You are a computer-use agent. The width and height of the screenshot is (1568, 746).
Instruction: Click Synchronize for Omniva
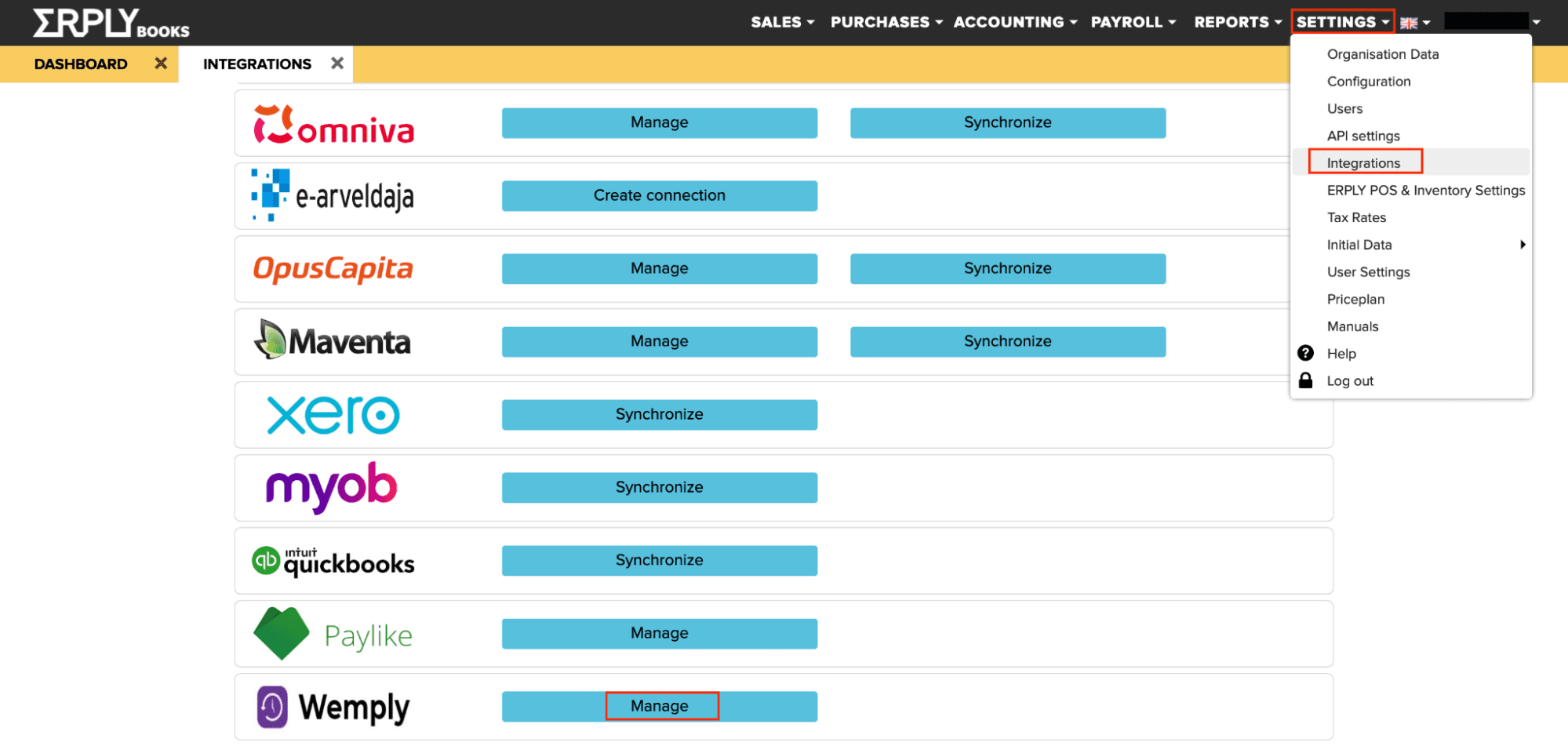point(1008,122)
